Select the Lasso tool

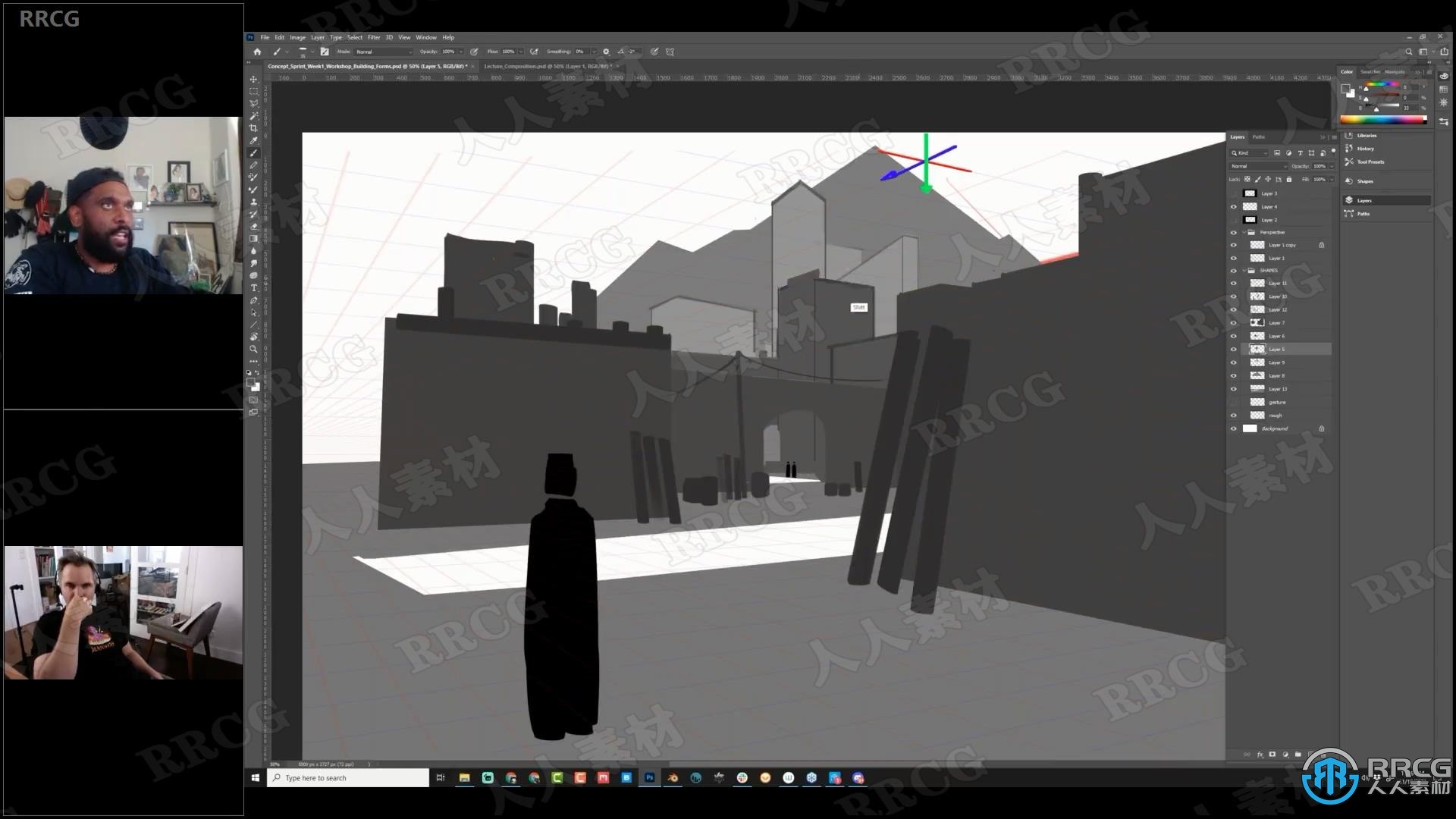pyautogui.click(x=253, y=103)
